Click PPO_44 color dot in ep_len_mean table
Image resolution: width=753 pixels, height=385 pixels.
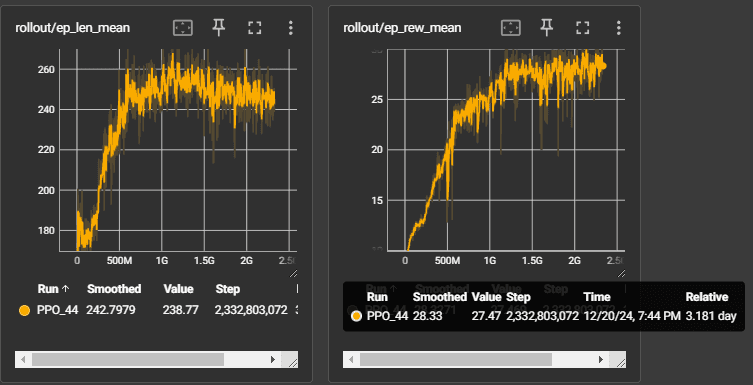click(x=24, y=311)
